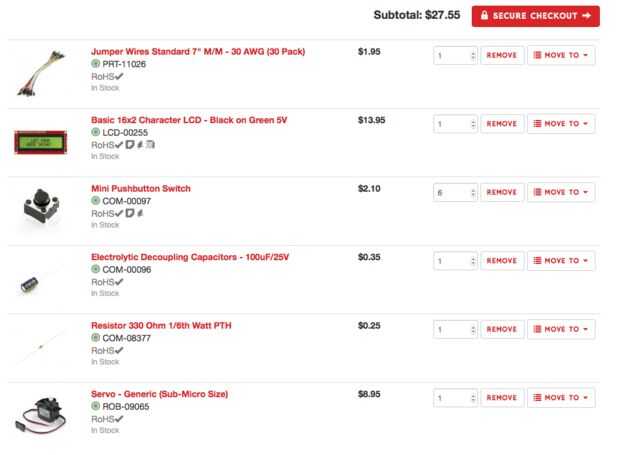Viewport: 620px width, 455px height.
Task: Click the quantity stepper for the Resistor item
Action: (472, 329)
